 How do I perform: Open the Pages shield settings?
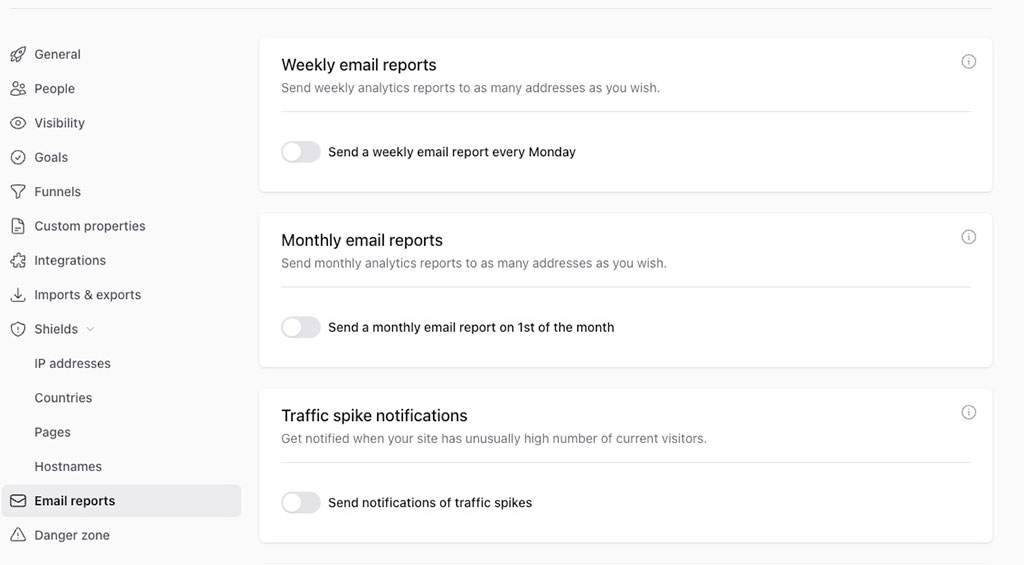pyautogui.click(x=52, y=432)
